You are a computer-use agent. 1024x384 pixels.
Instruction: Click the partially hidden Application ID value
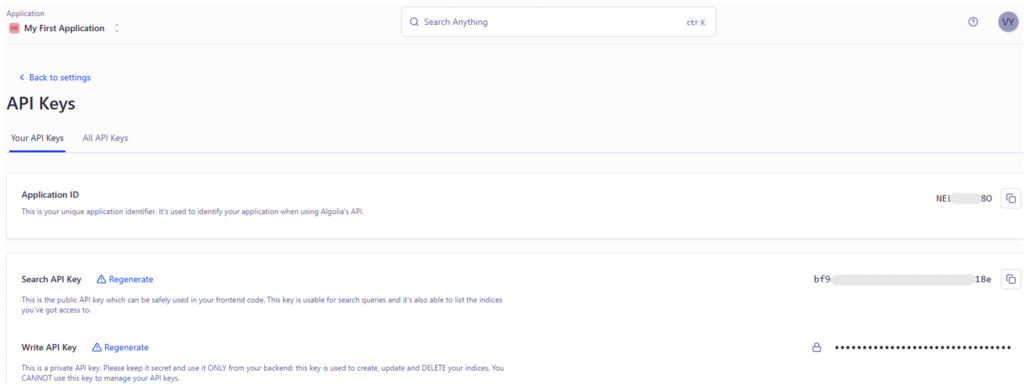click(x=964, y=198)
